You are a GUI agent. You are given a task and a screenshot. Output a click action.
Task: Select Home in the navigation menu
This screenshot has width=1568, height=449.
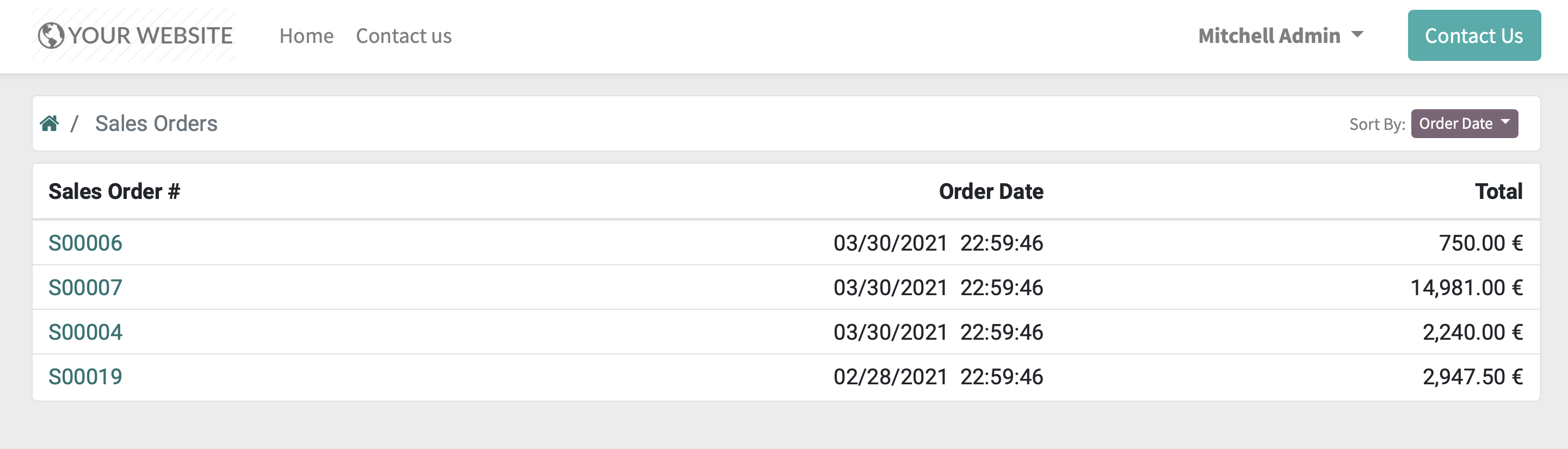pyautogui.click(x=306, y=36)
